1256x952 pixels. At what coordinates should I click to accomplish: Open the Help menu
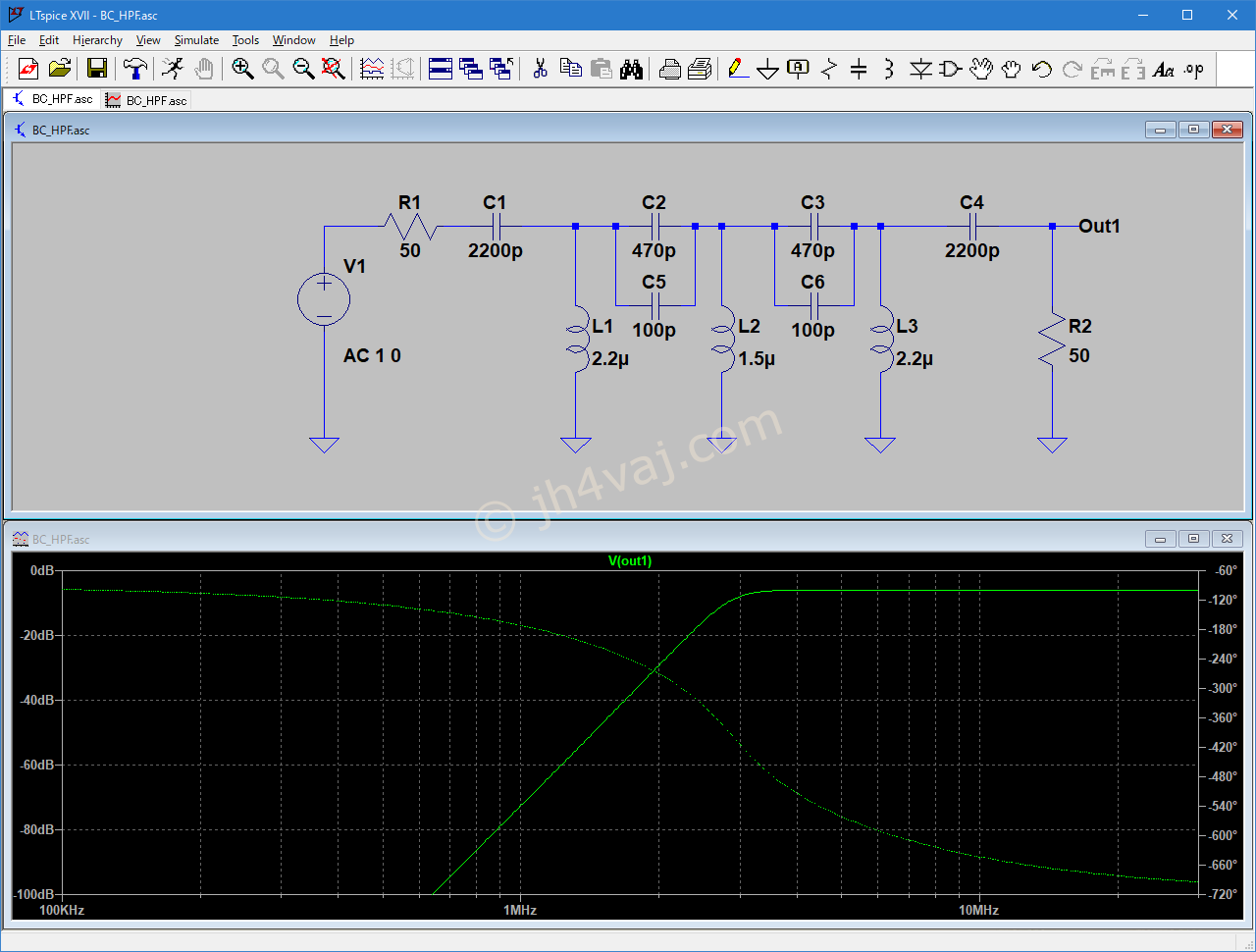[x=341, y=40]
